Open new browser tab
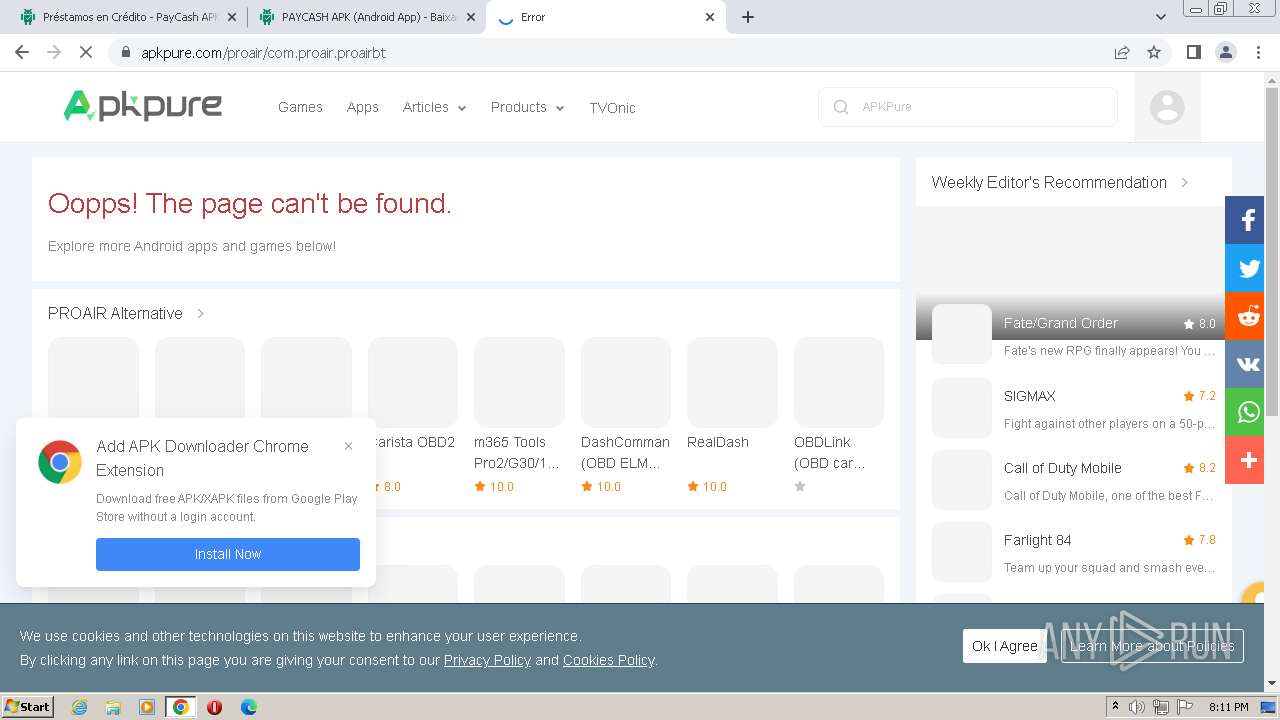1280x720 pixels. (x=748, y=17)
